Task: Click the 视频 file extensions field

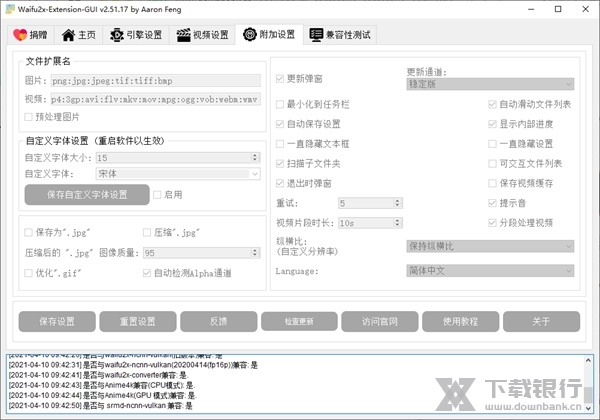Action: [155, 99]
